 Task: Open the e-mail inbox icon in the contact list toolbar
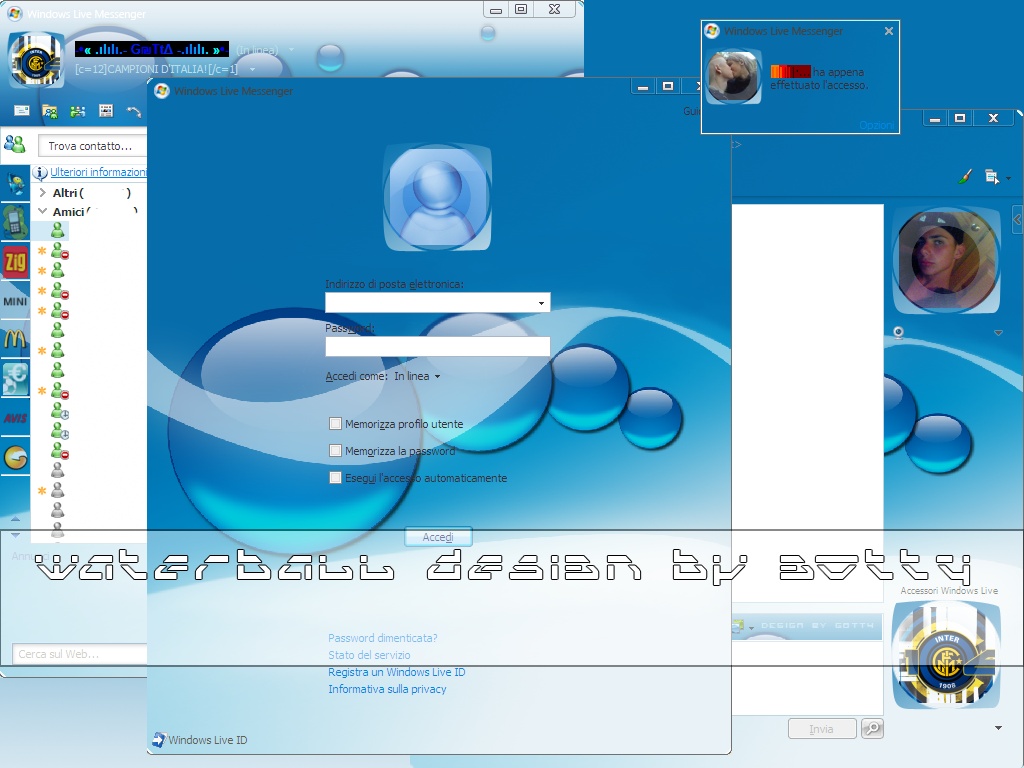pos(22,111)
